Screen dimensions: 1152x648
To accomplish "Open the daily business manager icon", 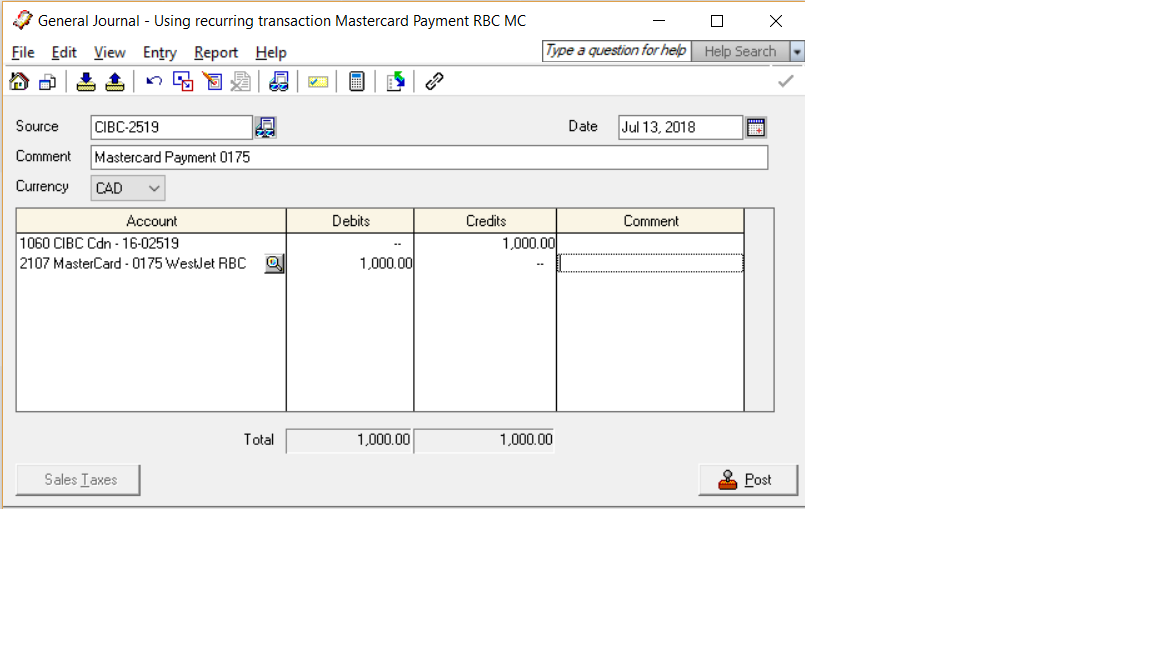I will 48,82.
